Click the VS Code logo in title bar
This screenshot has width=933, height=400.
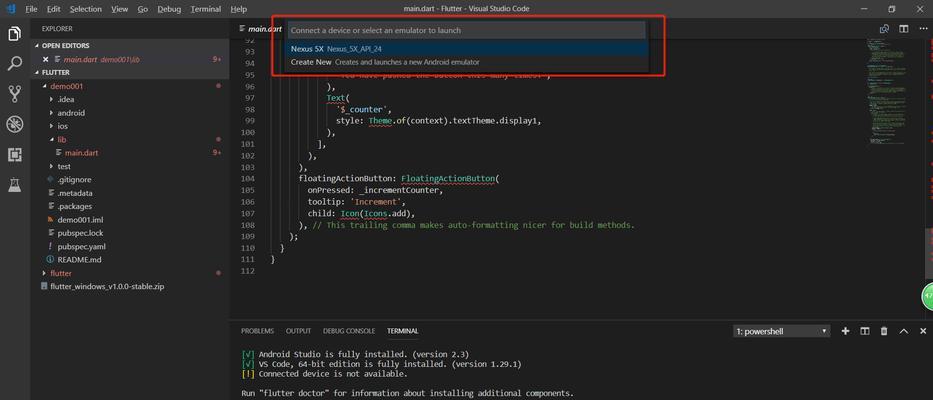(11, 9)
